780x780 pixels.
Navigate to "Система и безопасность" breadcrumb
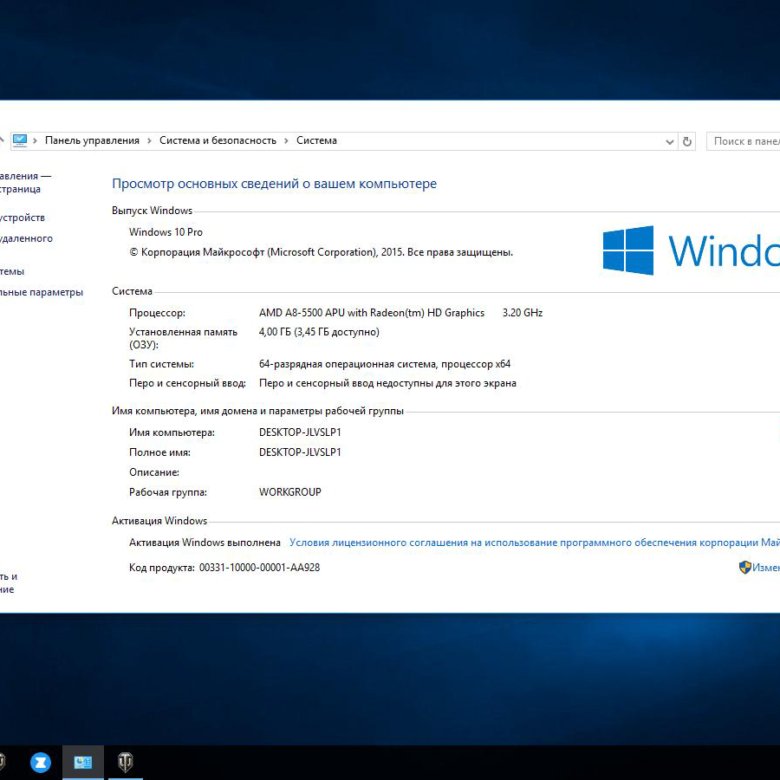pyautogui.click(x=217, y=141)
